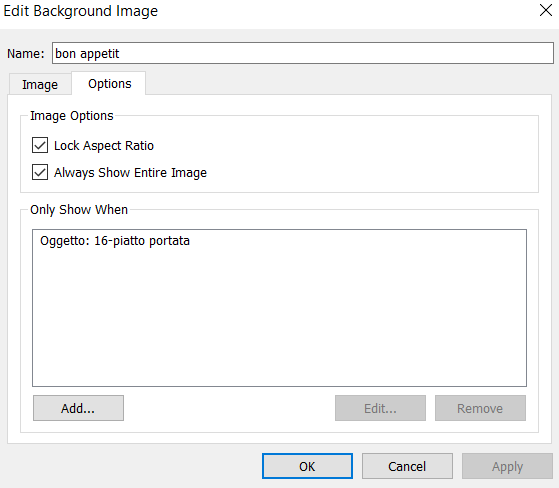559x488 pixels.
Task: Click the Lock Aspect Ratio label text
Action: [x=104, y=145]
